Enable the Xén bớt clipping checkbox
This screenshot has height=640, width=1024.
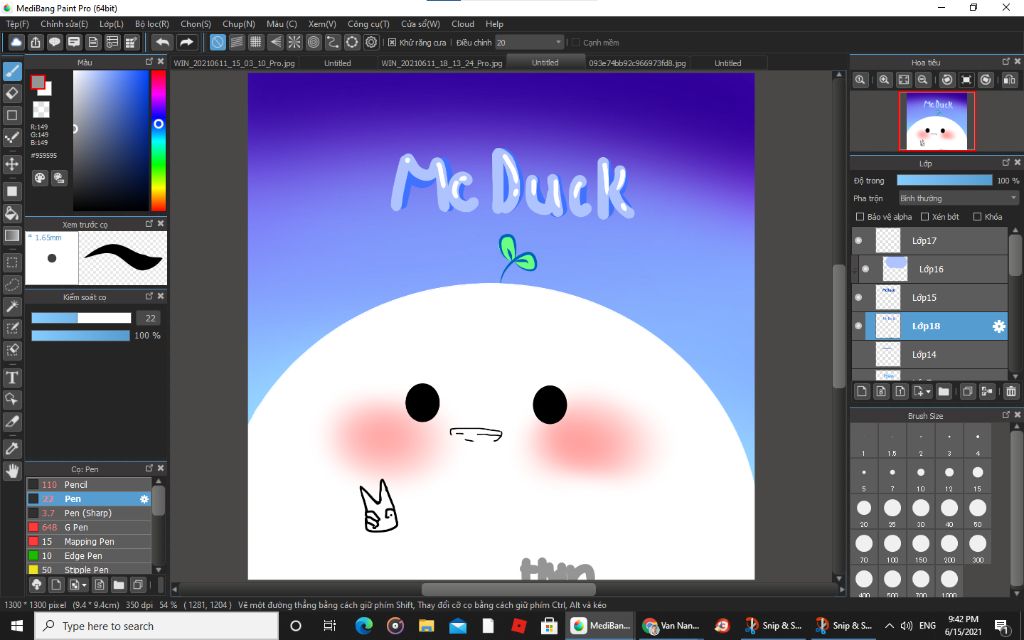(x=925, y=216)
